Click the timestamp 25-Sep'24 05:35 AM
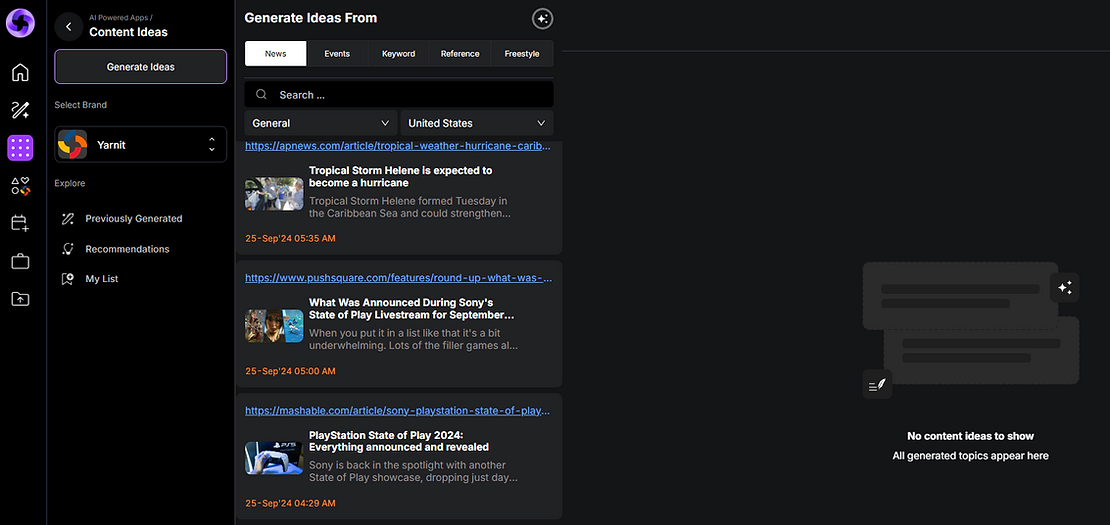Viewport: 1110px width, 525px height. [290, 238]
